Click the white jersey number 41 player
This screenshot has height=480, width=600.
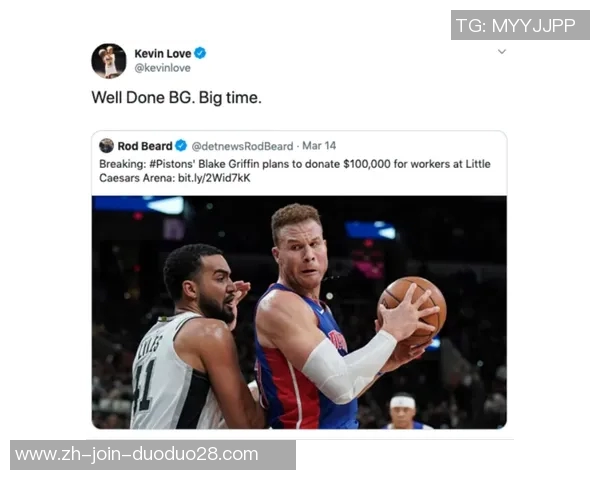tap(191, 337)
